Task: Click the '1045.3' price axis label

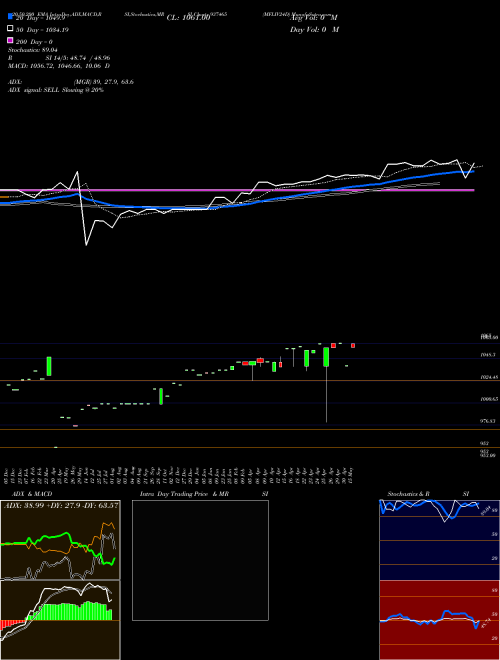Action: (x=488, y=355)
